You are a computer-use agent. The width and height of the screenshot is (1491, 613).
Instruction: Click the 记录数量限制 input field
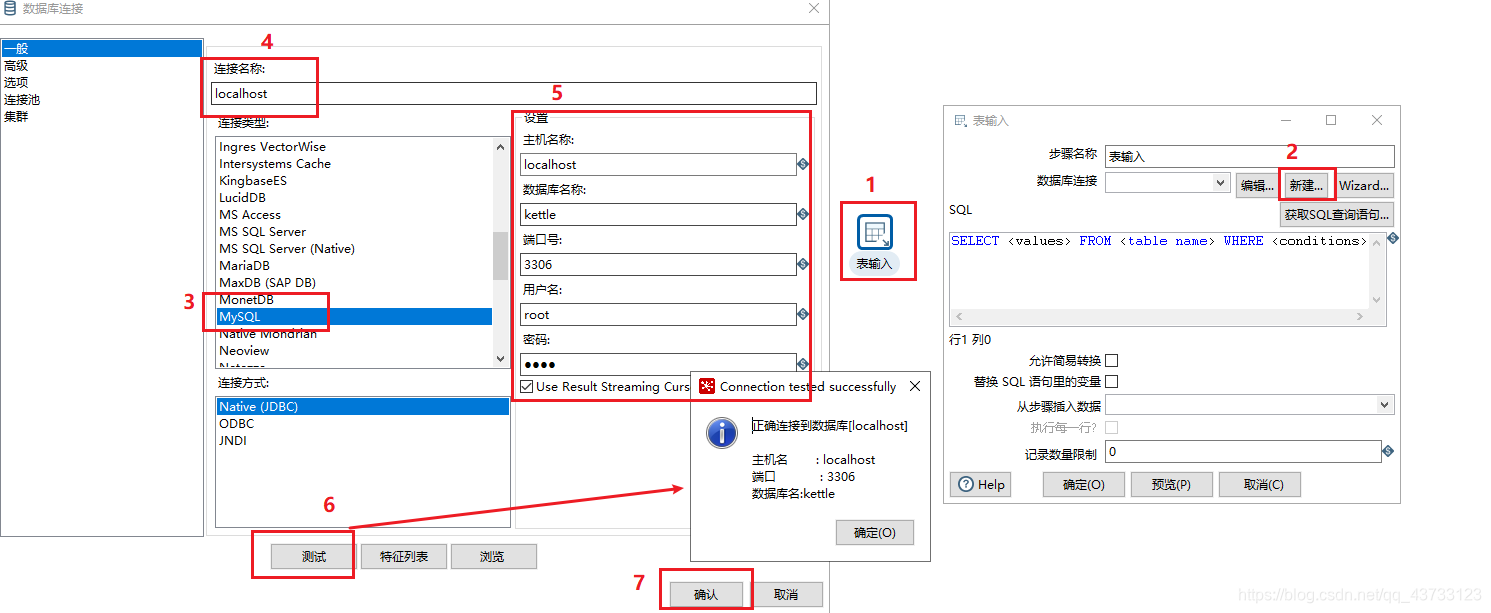pos(1243,452)
